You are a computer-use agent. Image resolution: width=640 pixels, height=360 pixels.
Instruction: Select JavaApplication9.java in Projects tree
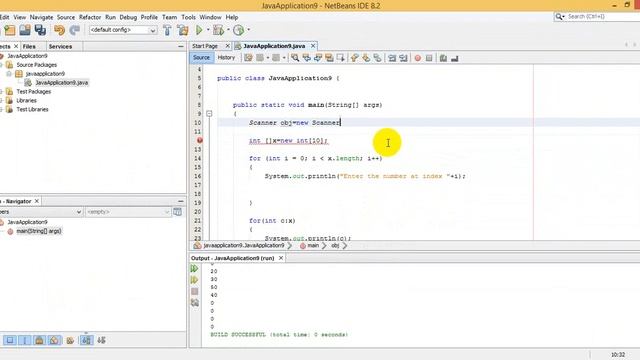coord(61,82)
